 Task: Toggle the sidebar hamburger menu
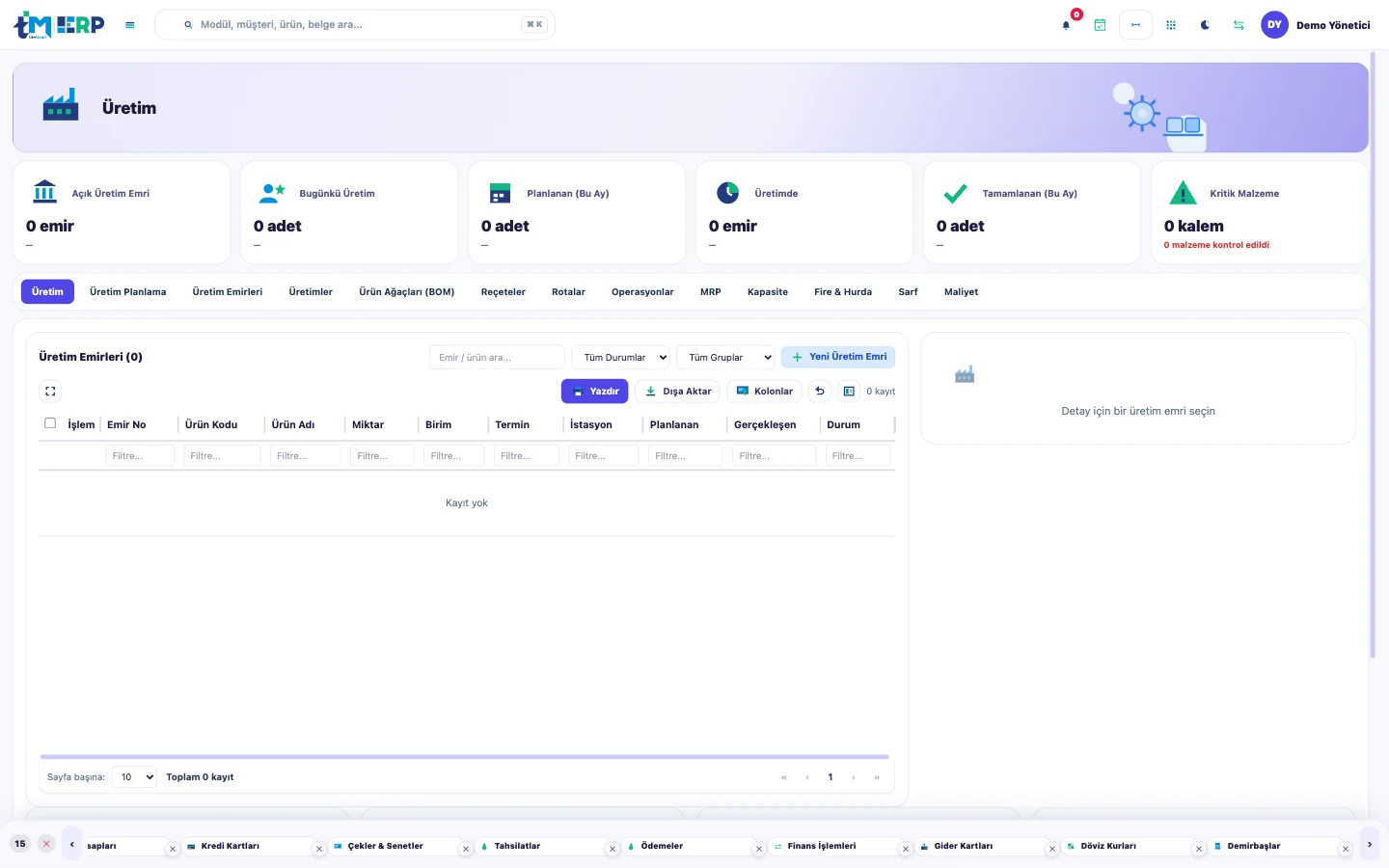[x=130, y=25]
